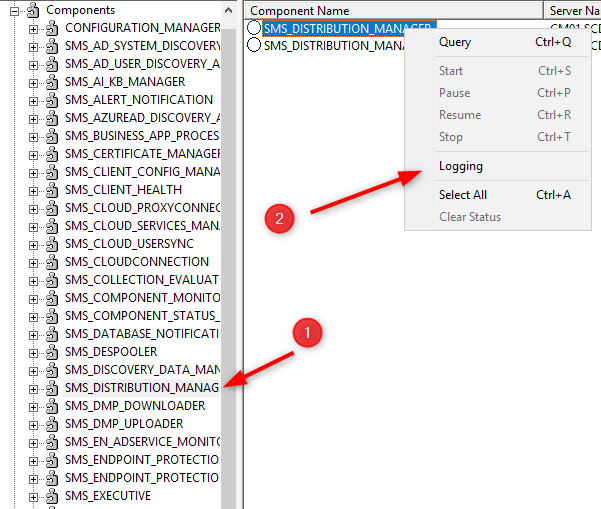Select the second SMS_DISTRIBUTION_MANA list row

pos(334,46)
